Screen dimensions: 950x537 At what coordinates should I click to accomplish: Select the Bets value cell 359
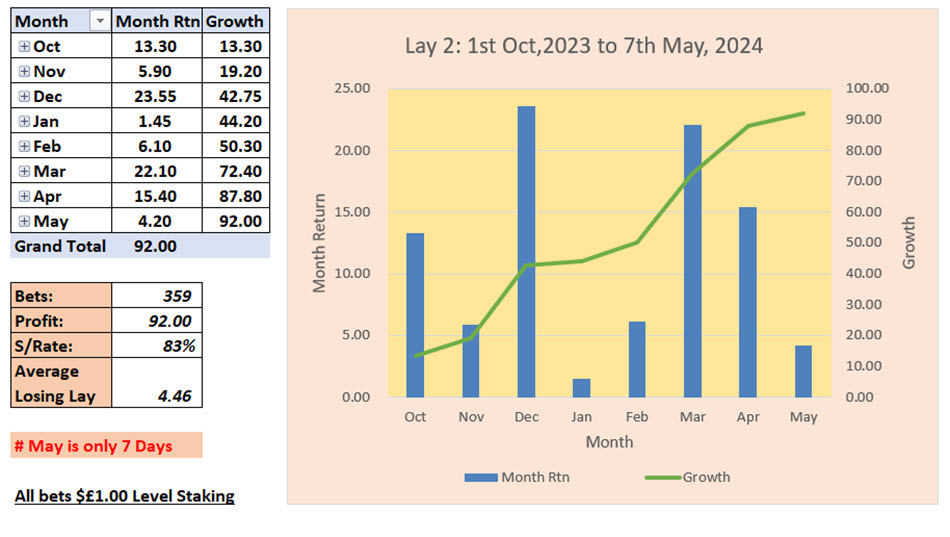156,296
